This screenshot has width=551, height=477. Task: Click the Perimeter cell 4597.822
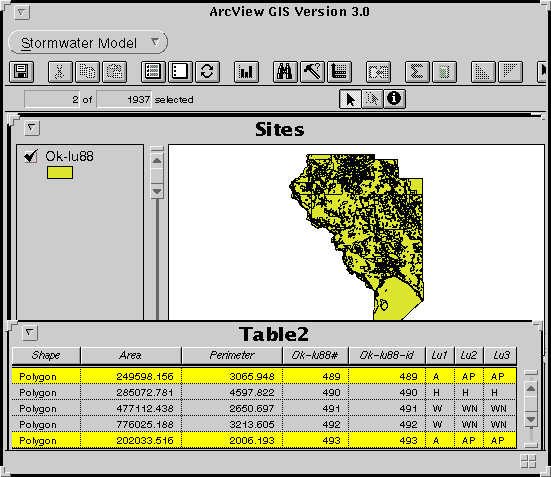(232, 392)
